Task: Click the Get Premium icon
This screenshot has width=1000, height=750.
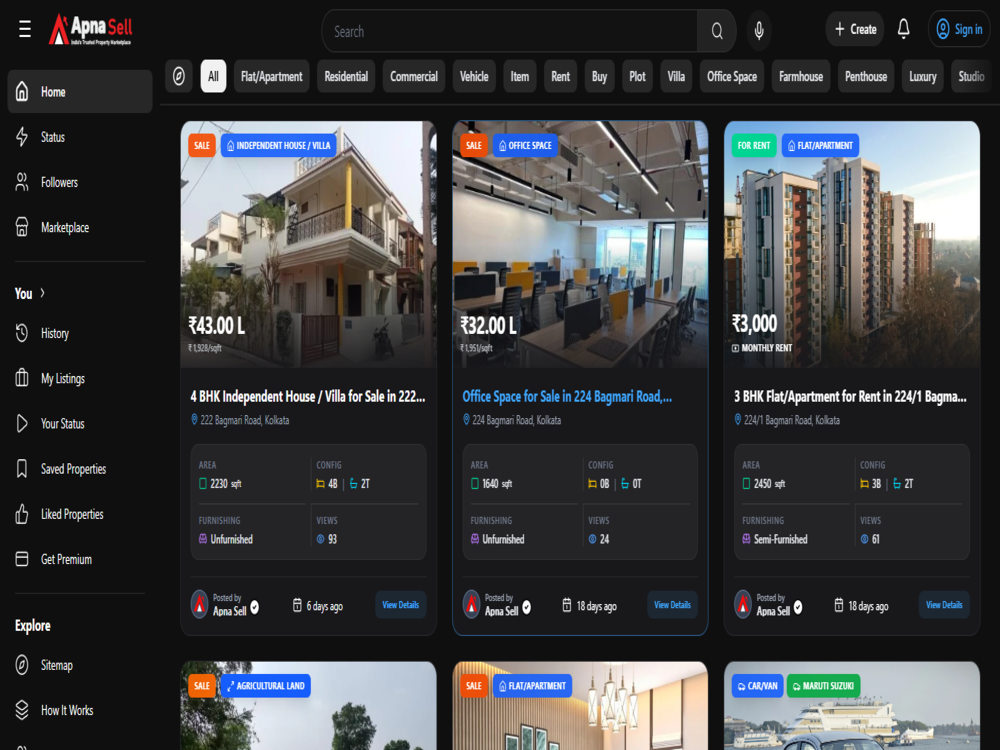Action: (22, 559)
